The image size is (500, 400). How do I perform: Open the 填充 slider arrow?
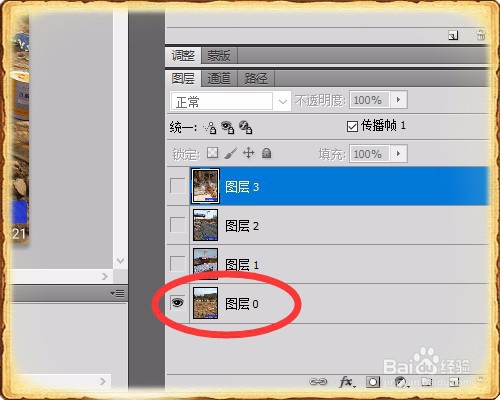(398, 154)
